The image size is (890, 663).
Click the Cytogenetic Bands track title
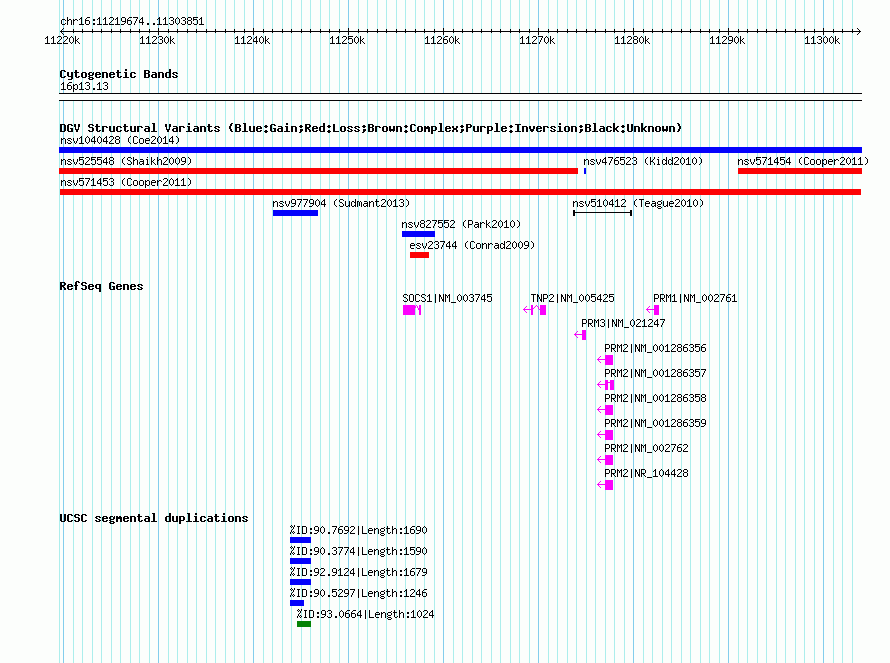point(119,74)
